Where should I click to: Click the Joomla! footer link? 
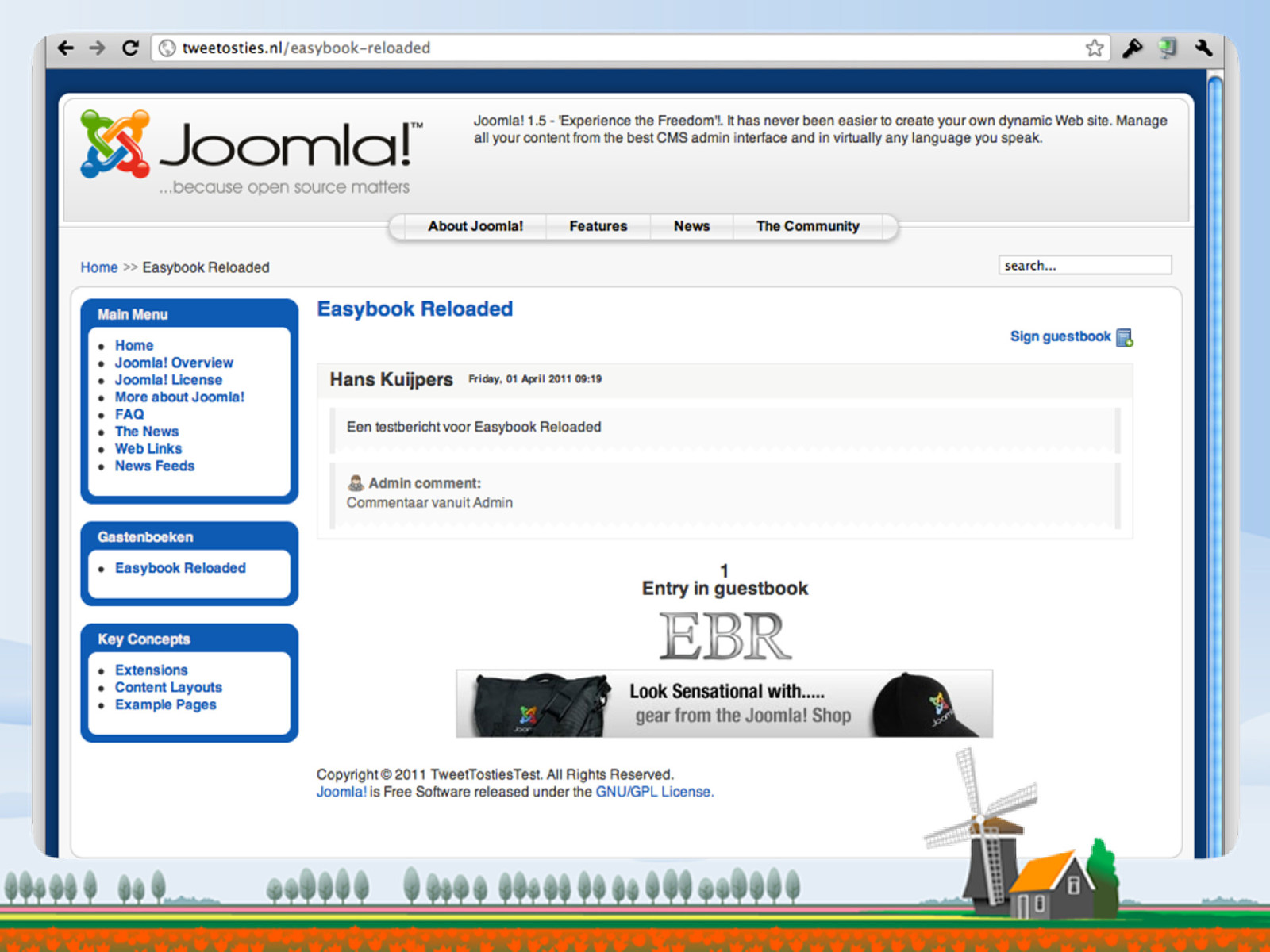click(341, 792)
